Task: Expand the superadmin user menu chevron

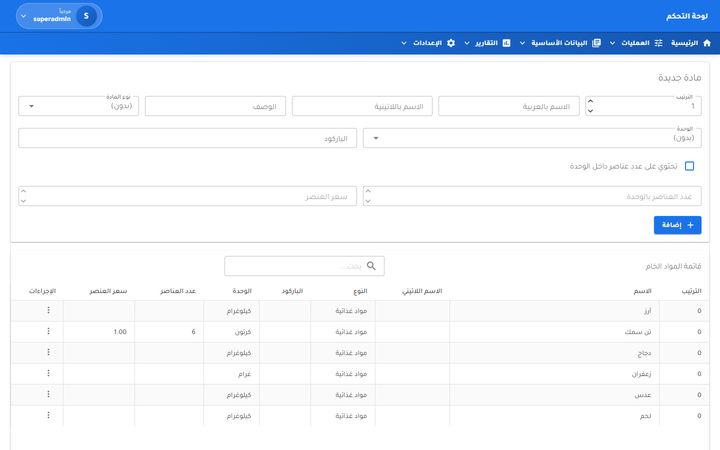Action: click(23, 17)
